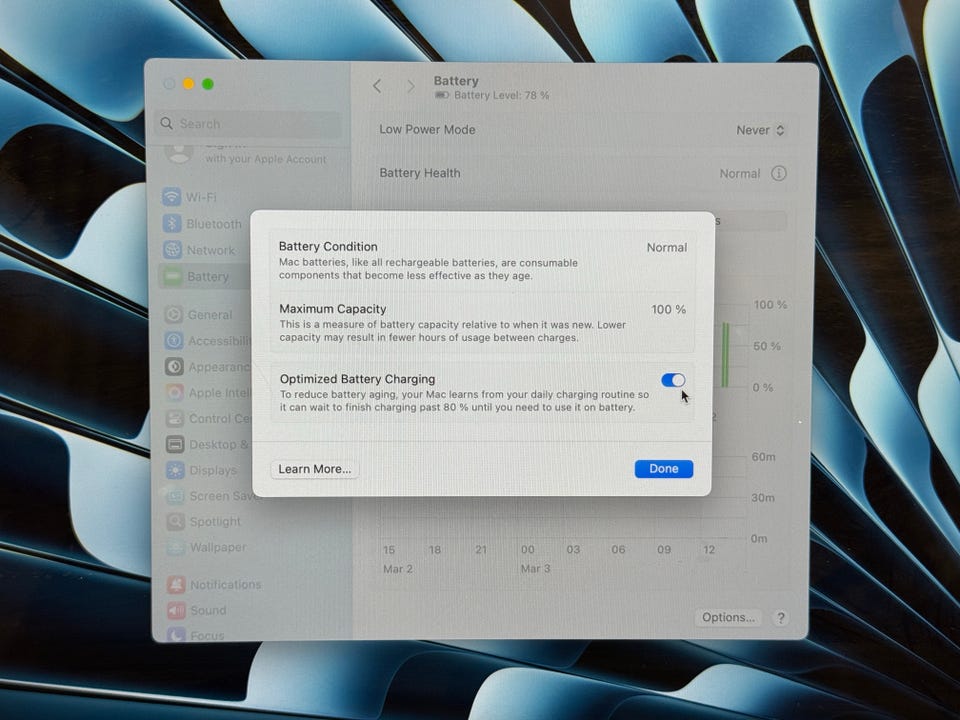Click the green zoom window button
960x720 pixels.
[x=208, y=84]
